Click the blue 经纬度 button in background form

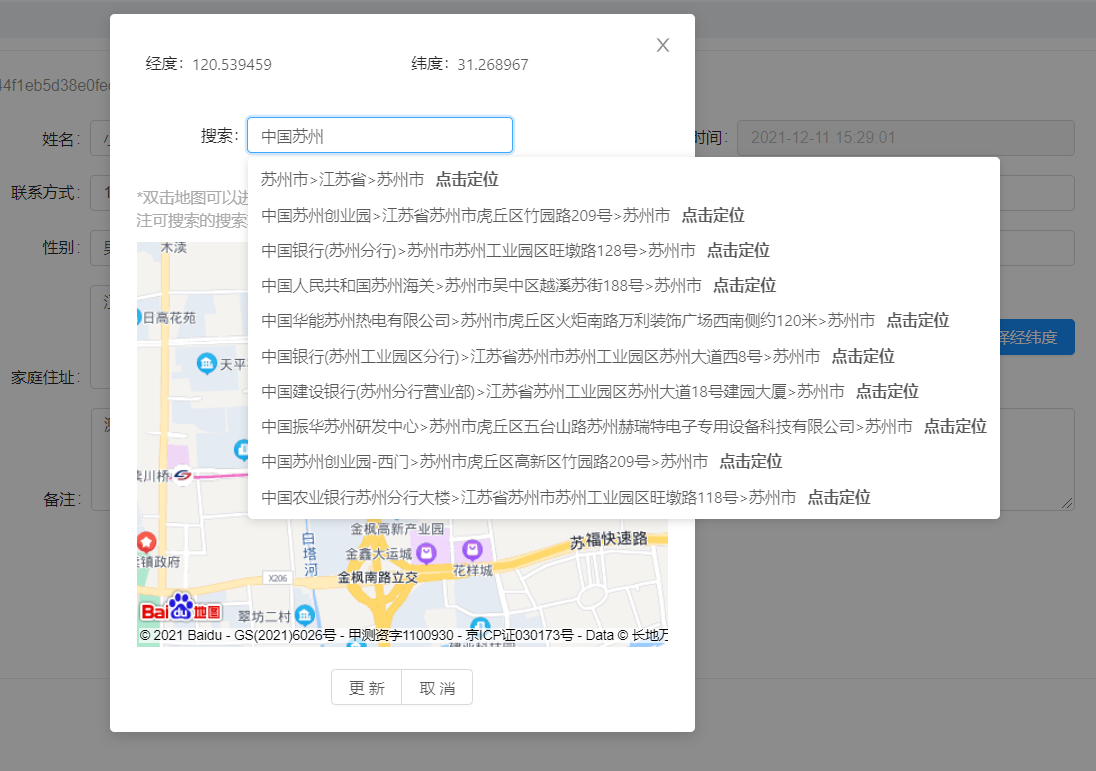[x=1037, y=338]
